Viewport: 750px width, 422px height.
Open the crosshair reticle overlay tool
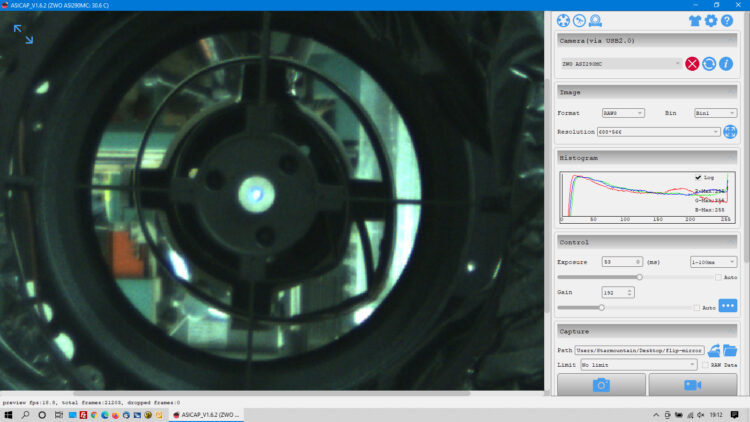coord(563,21)
